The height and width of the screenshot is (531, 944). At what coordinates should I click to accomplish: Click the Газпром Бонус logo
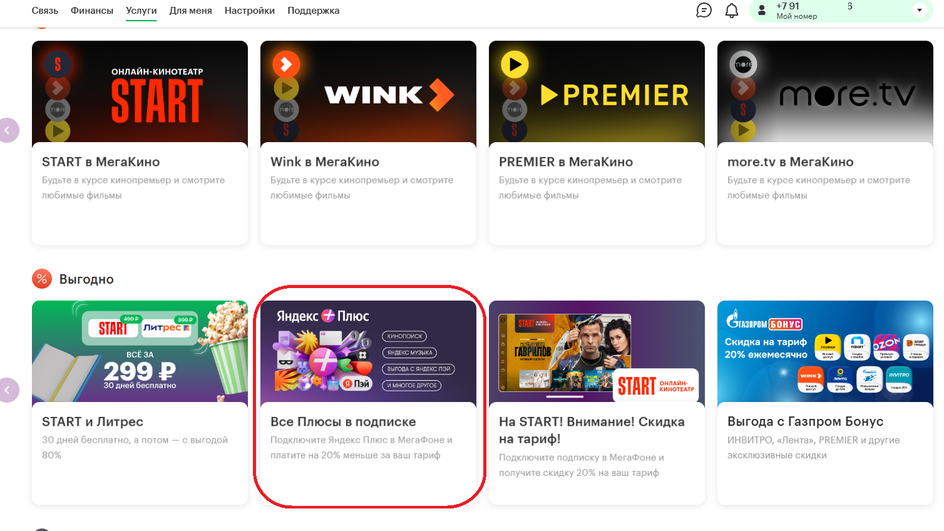coord(765,320)
